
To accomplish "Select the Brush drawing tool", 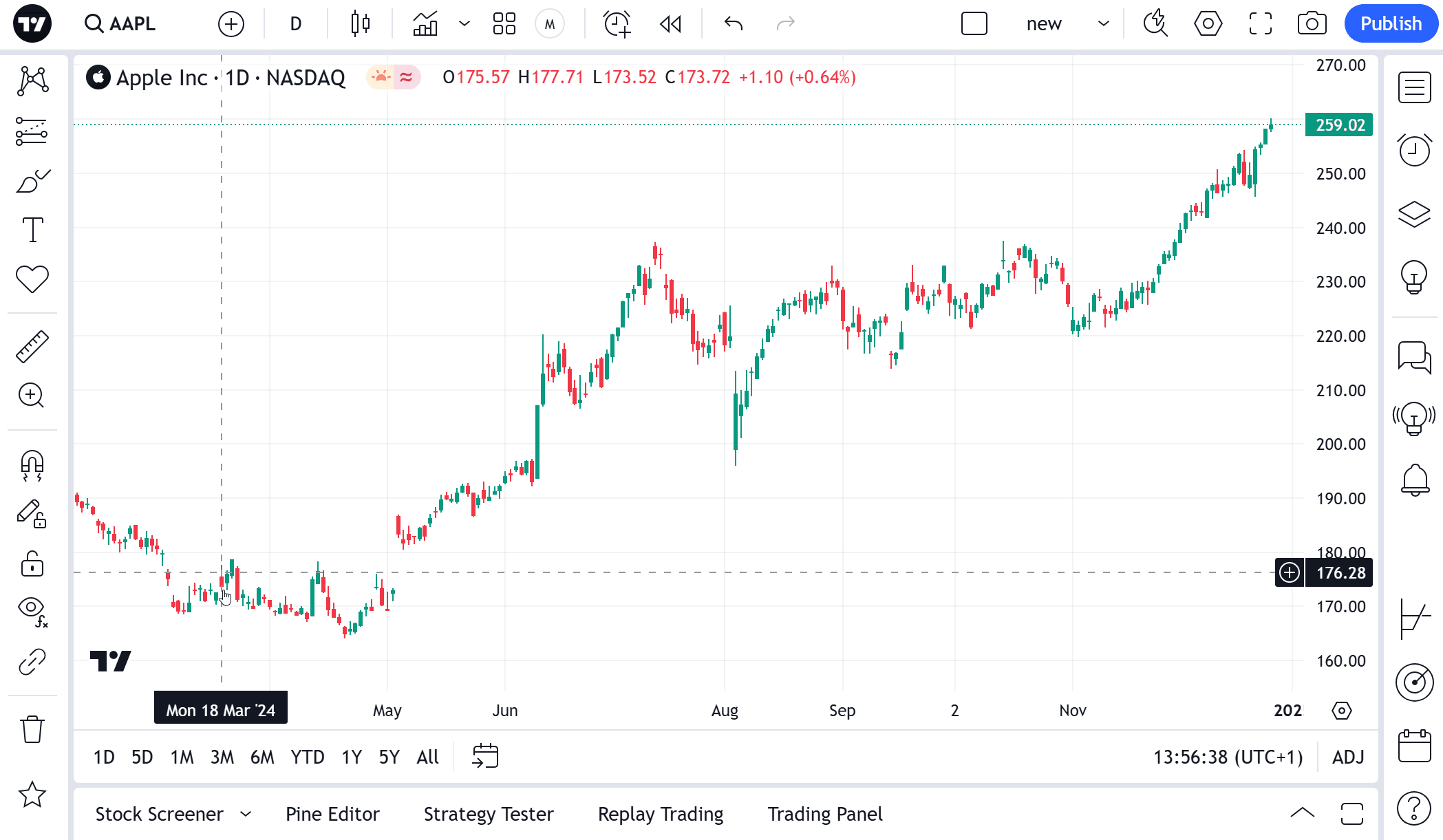I will click(x=32, y=182).
